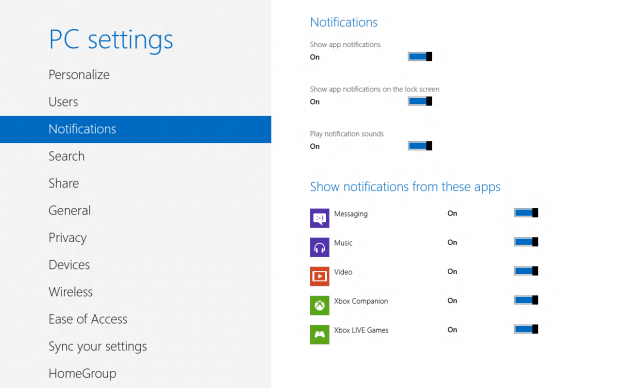Viewport: 620px width, 388px height.
Task: Click the Messaging app label
Action: tap(351, 214)
